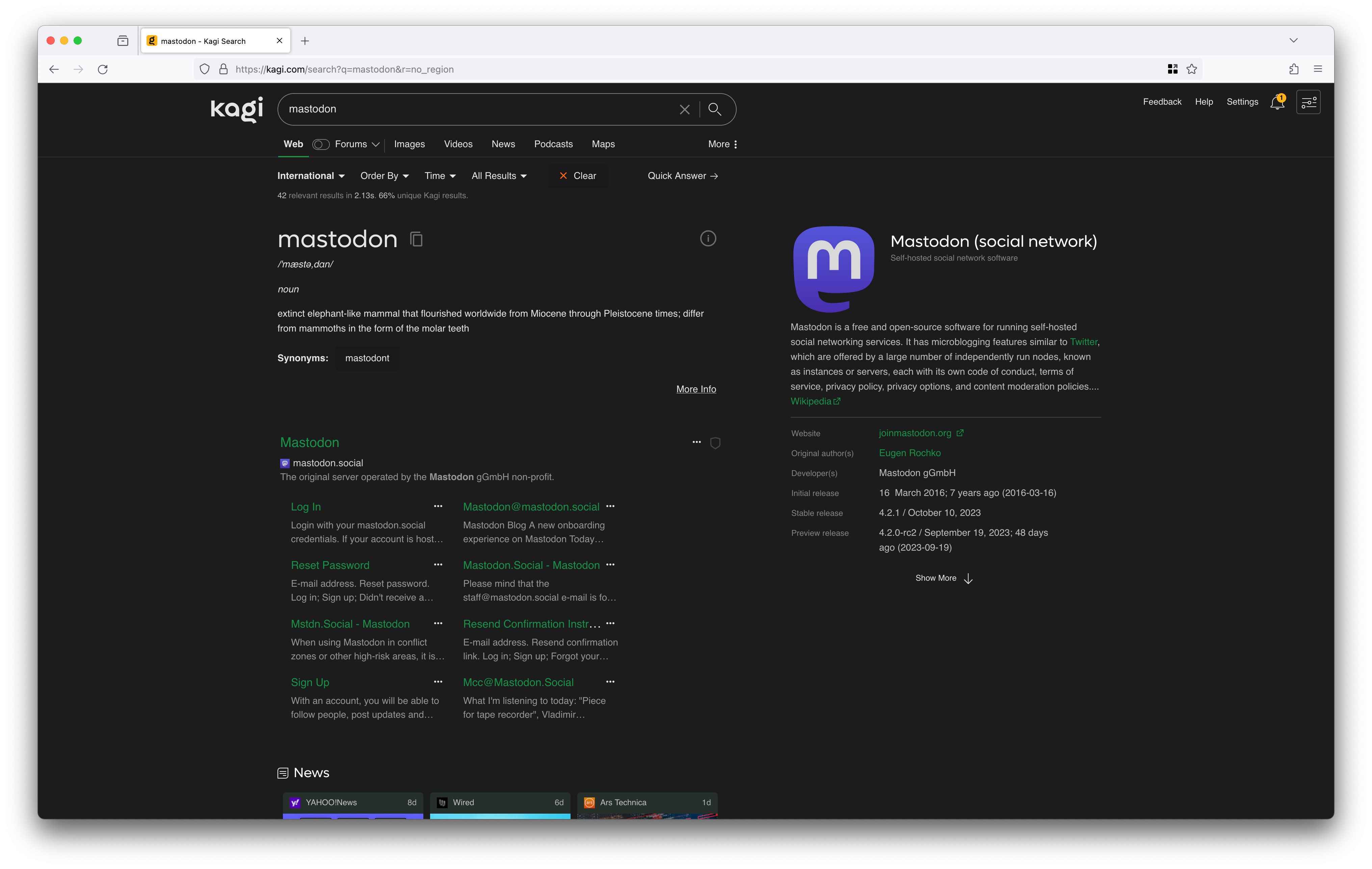Open the grid icon in the address bar
The image size is (1372, 869).
tap(1172, 69)
